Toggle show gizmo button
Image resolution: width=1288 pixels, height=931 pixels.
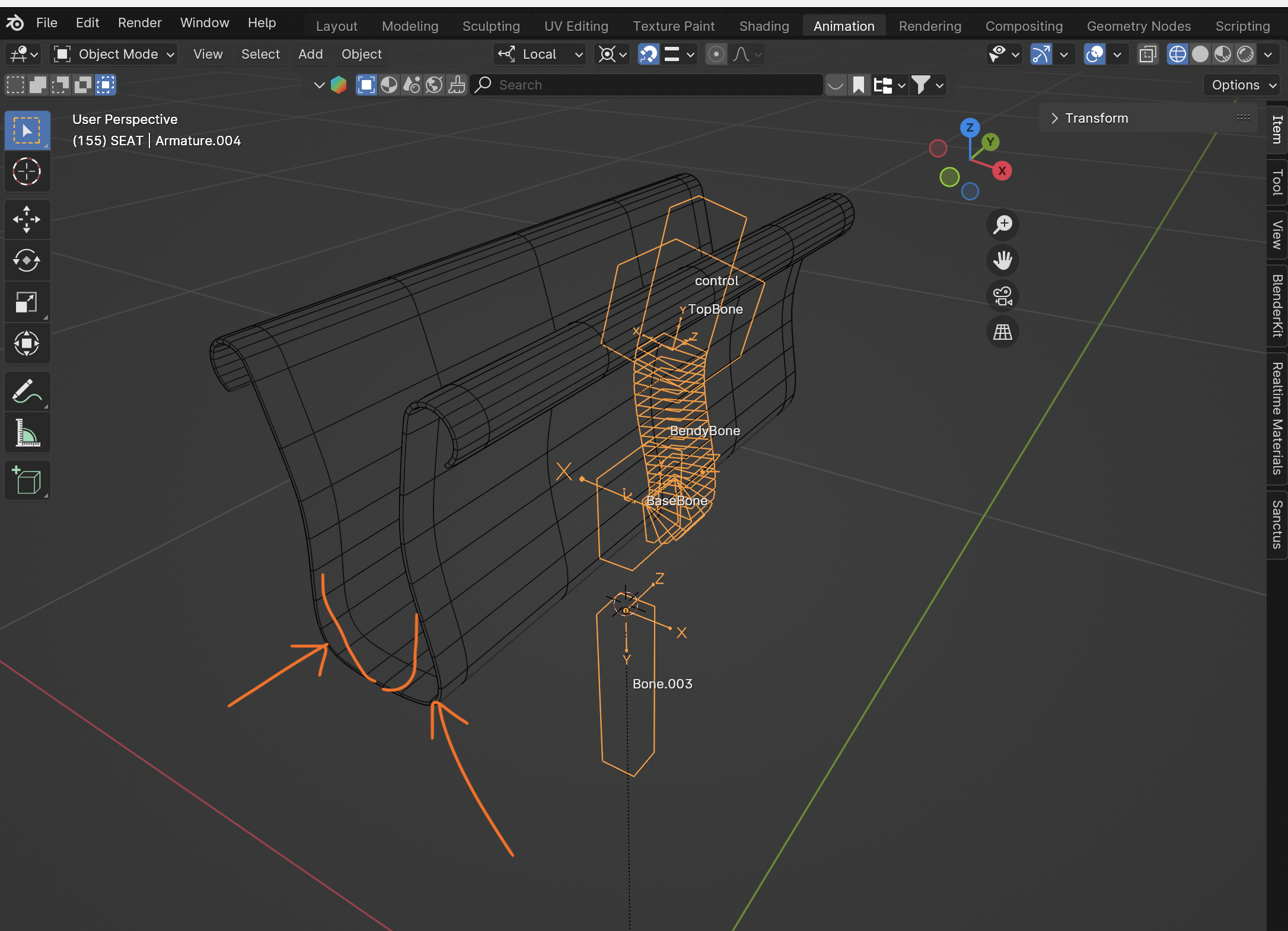click(1041, 54)
